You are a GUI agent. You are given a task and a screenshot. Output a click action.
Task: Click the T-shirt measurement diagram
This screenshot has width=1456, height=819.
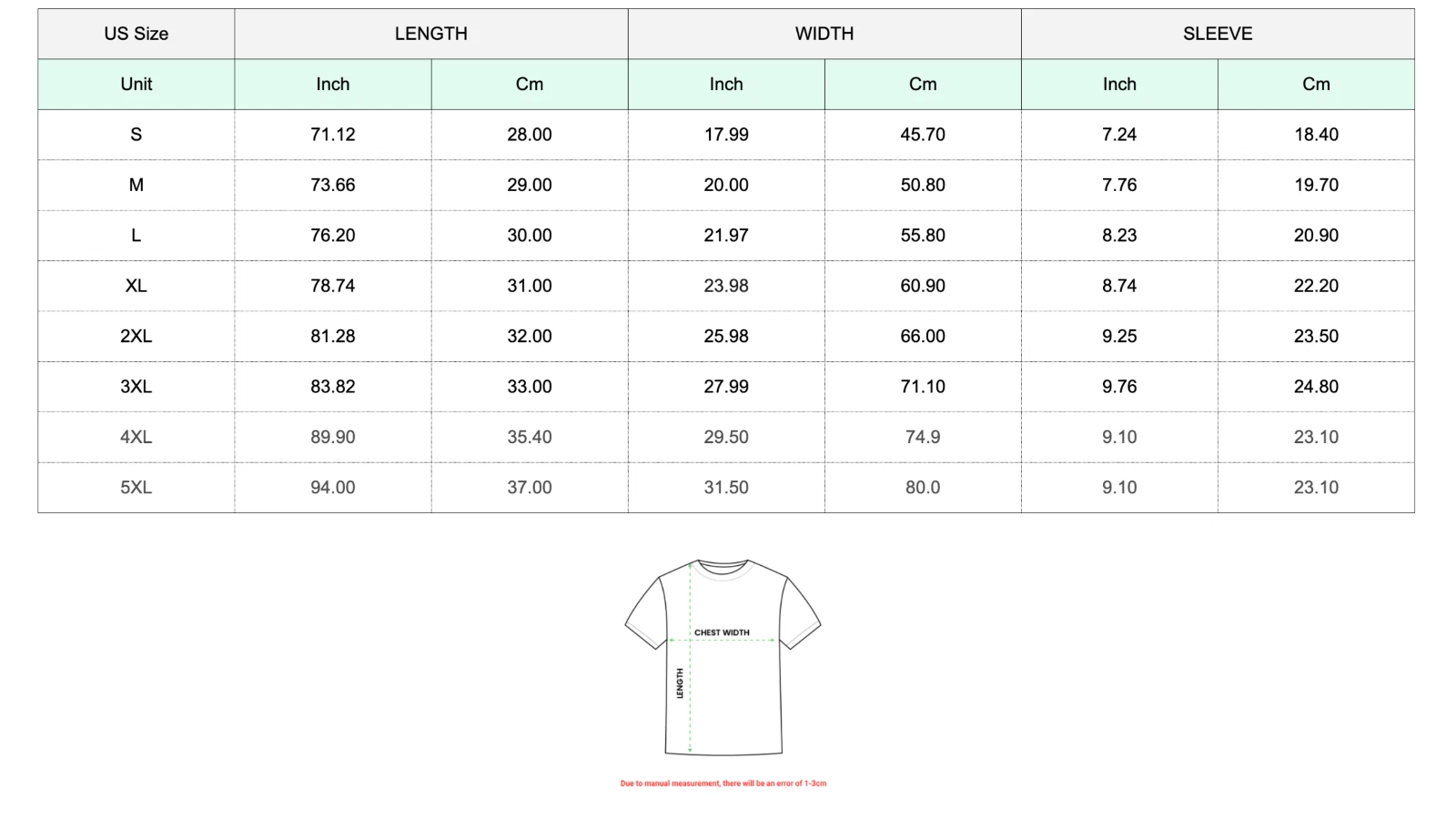coord(723,657)
